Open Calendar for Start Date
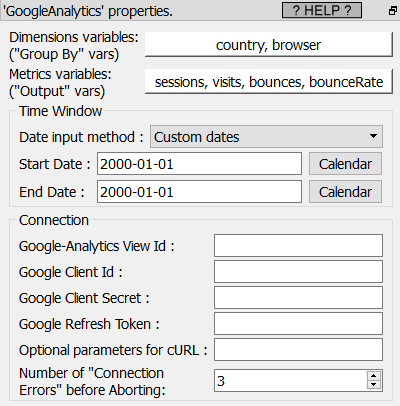 345,164
